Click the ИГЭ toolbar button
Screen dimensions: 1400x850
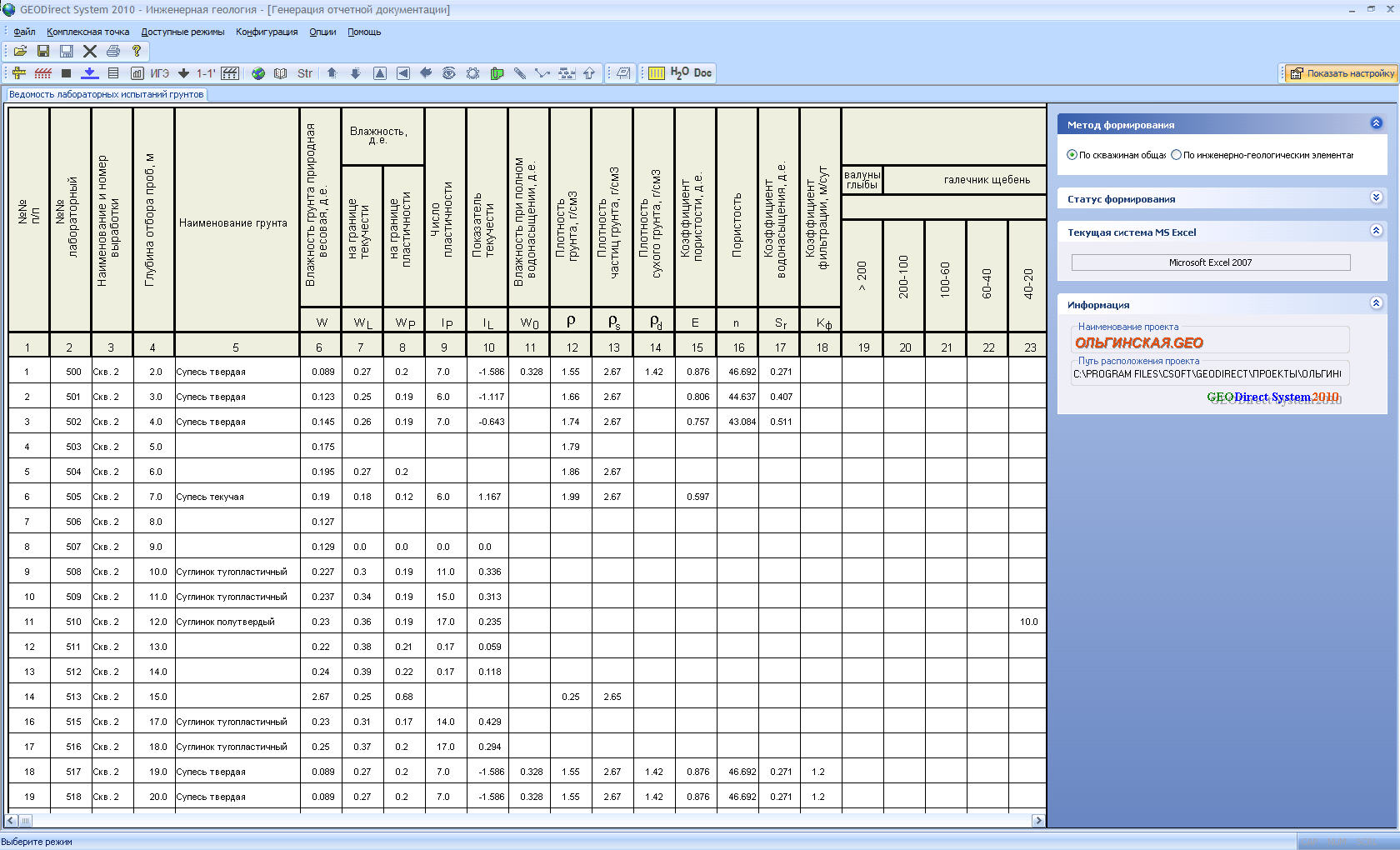[x=159, y=73]
